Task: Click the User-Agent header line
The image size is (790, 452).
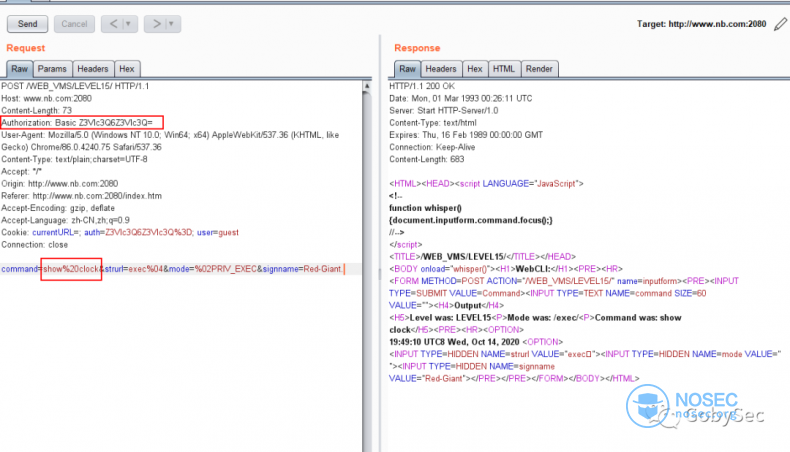Action: (170, 141)
